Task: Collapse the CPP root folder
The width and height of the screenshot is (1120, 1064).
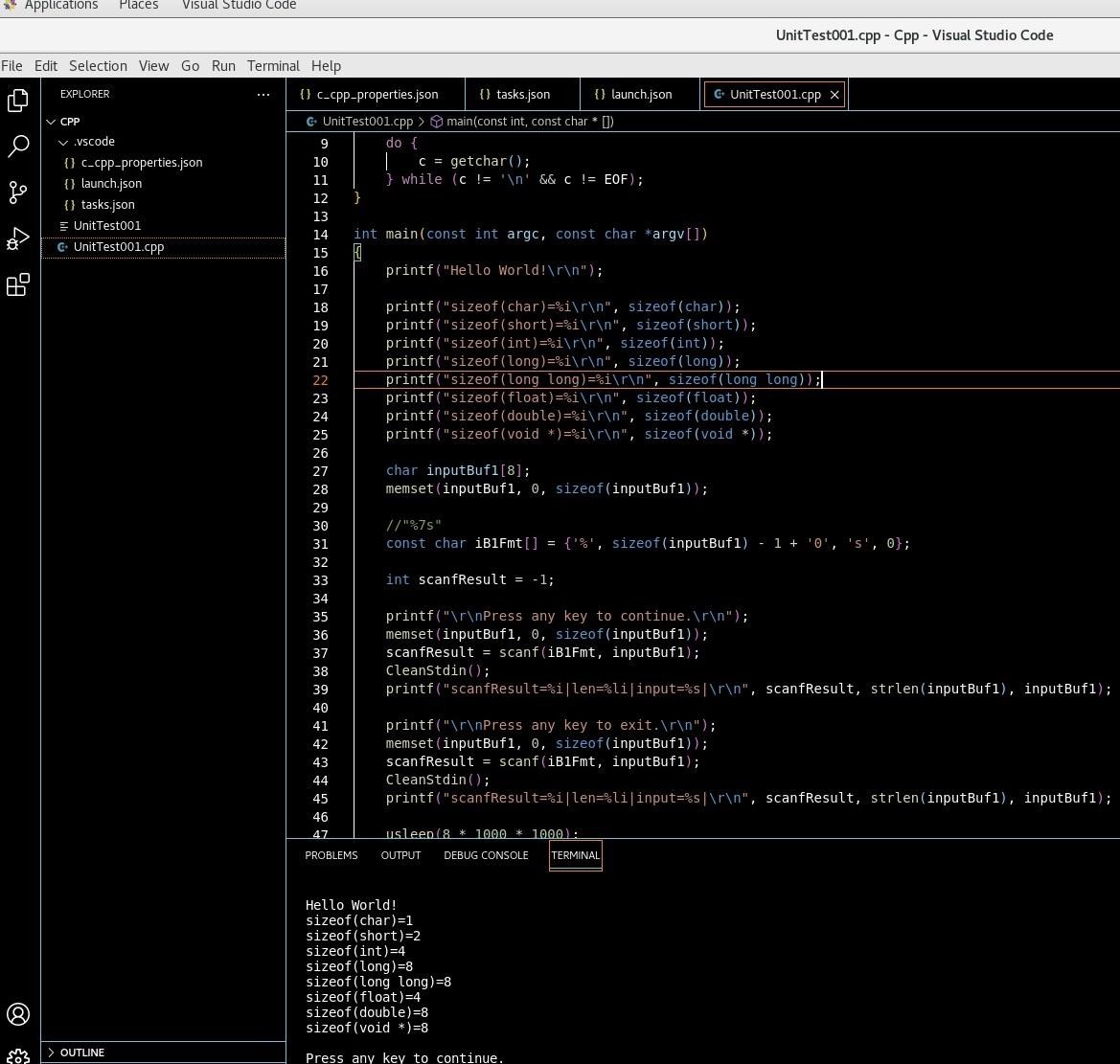Action: (x=70, y=122)
